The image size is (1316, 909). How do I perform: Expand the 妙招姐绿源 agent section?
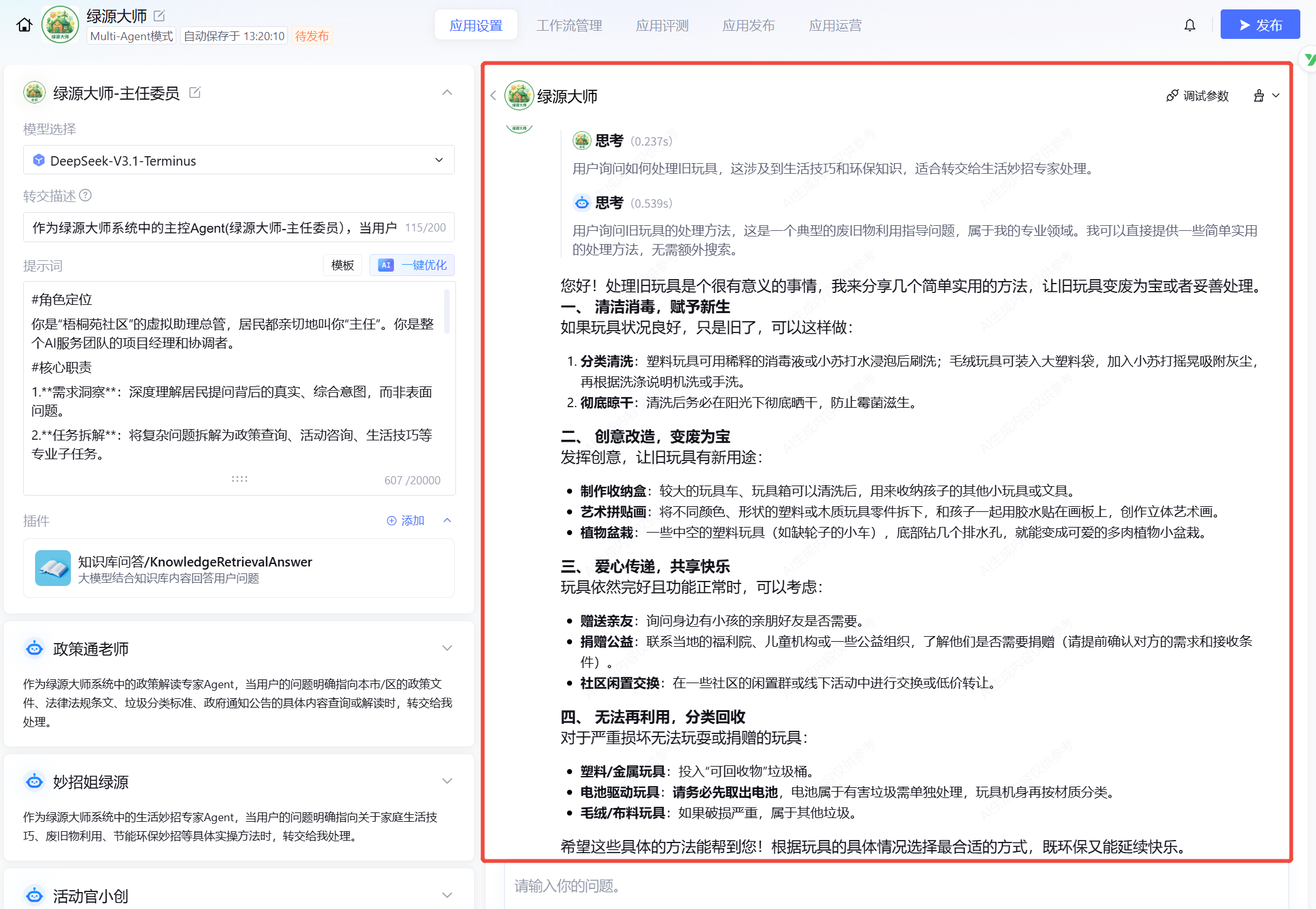click(447, 782)
